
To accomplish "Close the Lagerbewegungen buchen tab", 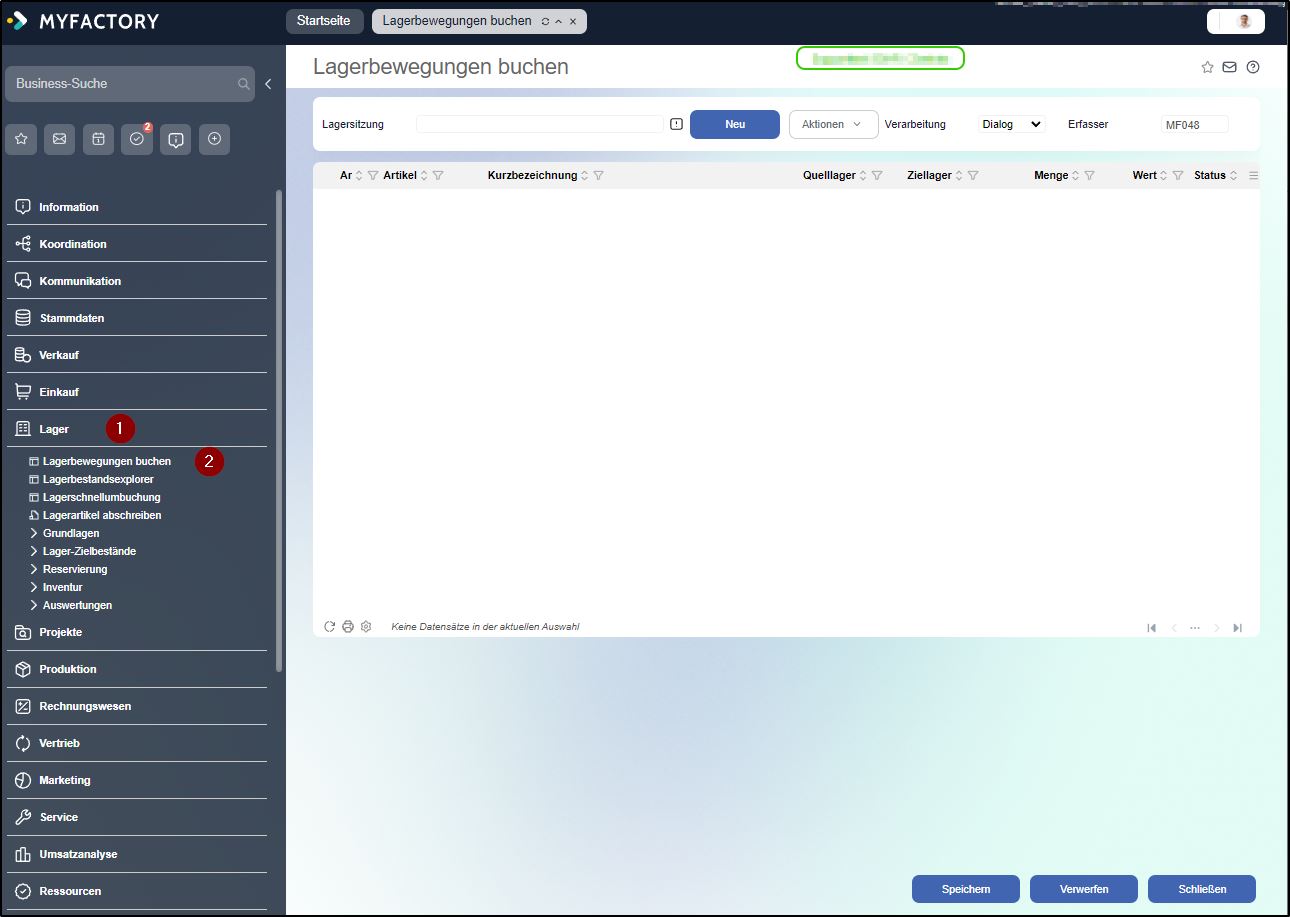I will click(573, 21).
